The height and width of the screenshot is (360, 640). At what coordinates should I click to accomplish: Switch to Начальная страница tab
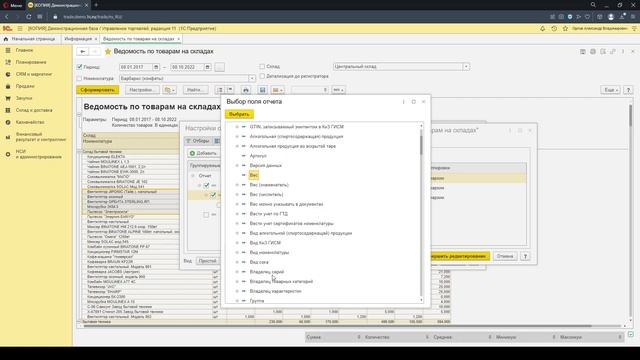pos(29,39)
